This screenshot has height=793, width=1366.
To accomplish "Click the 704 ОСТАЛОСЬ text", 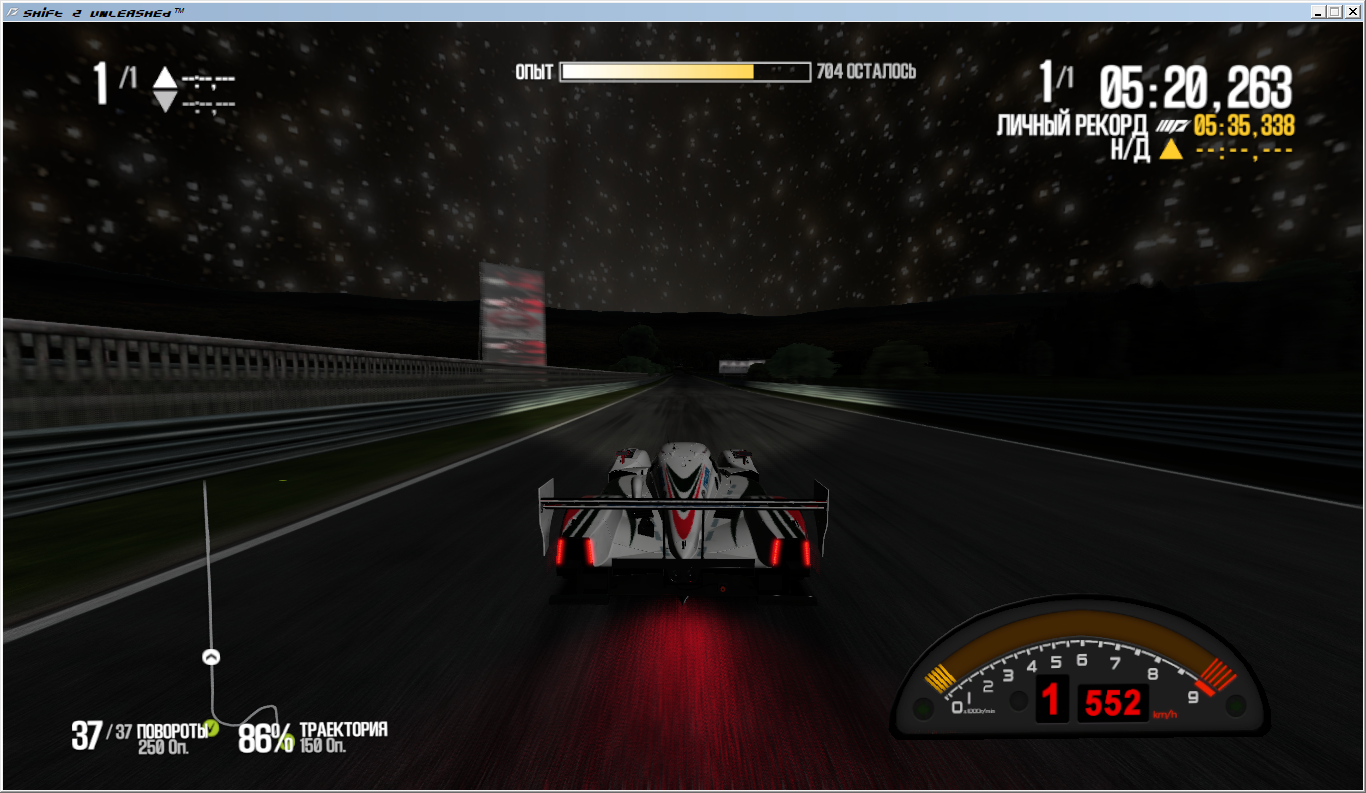I will [866, 72].
